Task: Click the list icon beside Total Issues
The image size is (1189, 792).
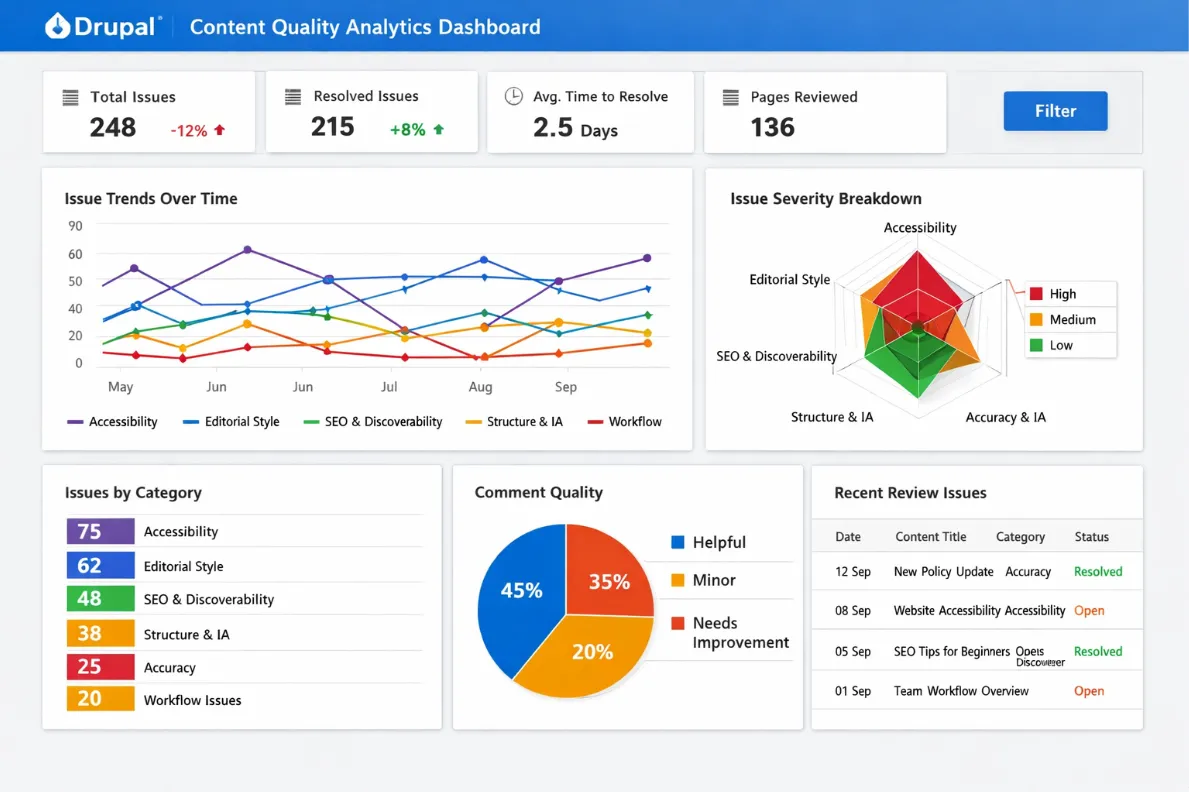Action: click(x=69, y=96)
